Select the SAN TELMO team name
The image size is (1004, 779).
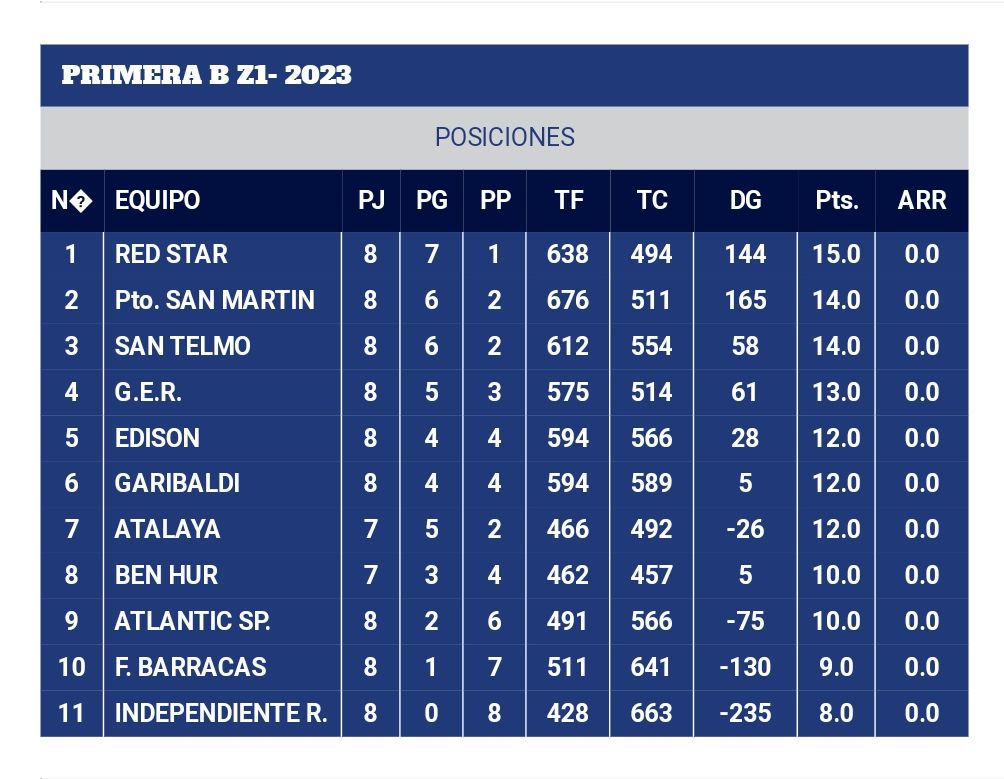tap(182, 346)
